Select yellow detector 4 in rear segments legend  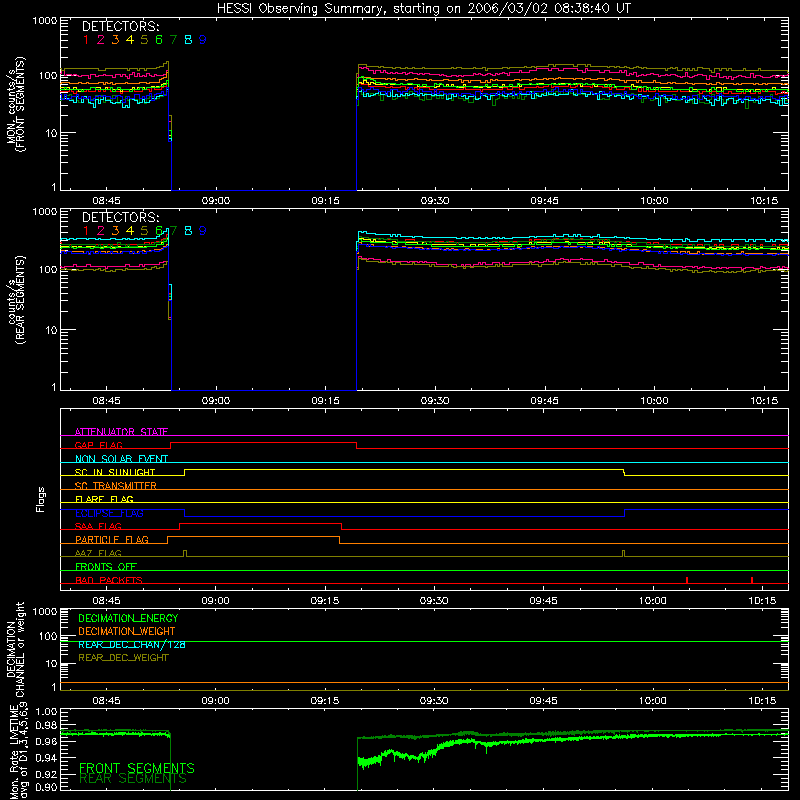click(130, 231)
